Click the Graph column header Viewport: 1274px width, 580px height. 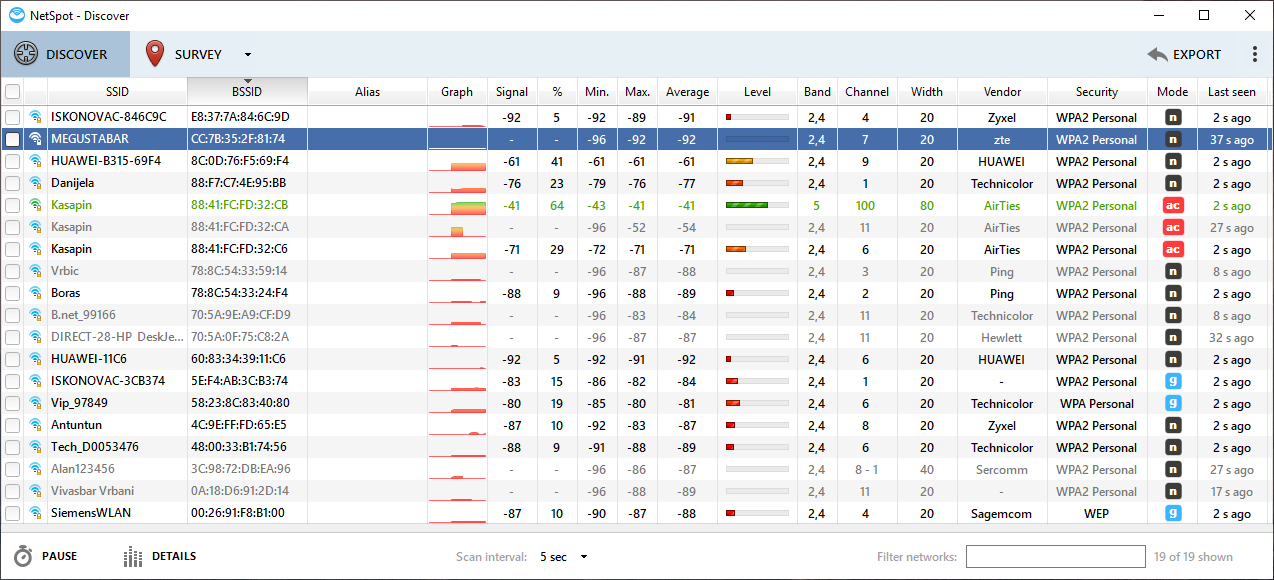click(457, 92)
